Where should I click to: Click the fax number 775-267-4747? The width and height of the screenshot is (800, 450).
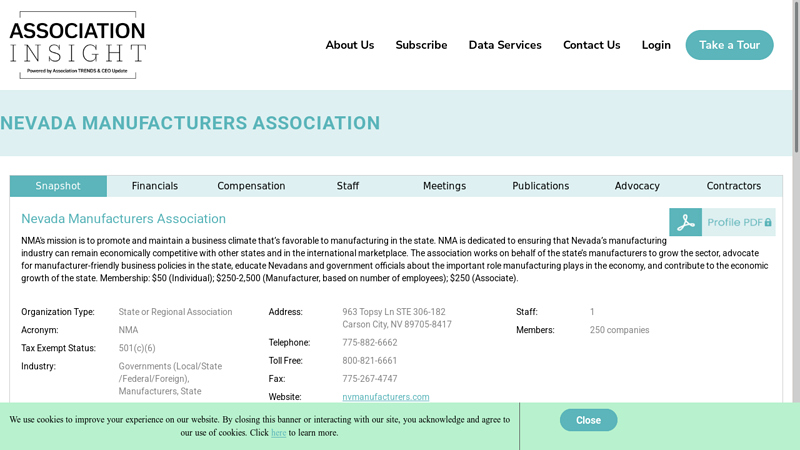point(369,379)
